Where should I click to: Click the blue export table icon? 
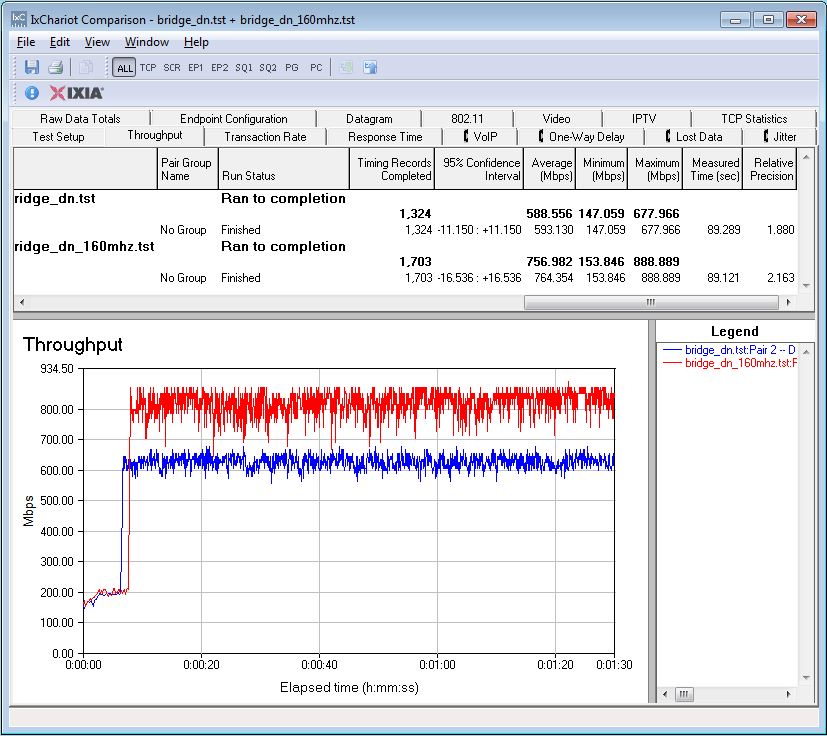[x=370, y=68]
